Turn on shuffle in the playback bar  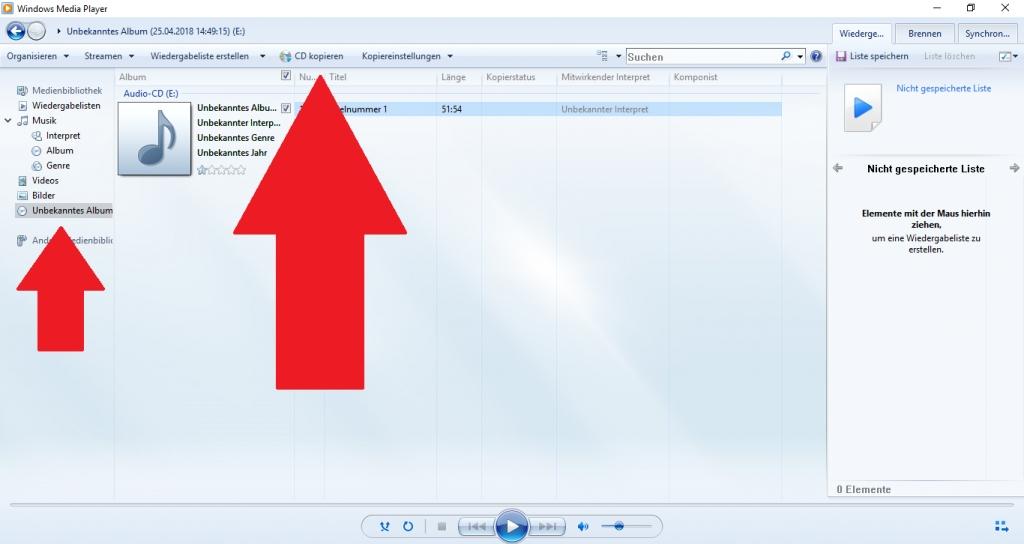point(385,526)
